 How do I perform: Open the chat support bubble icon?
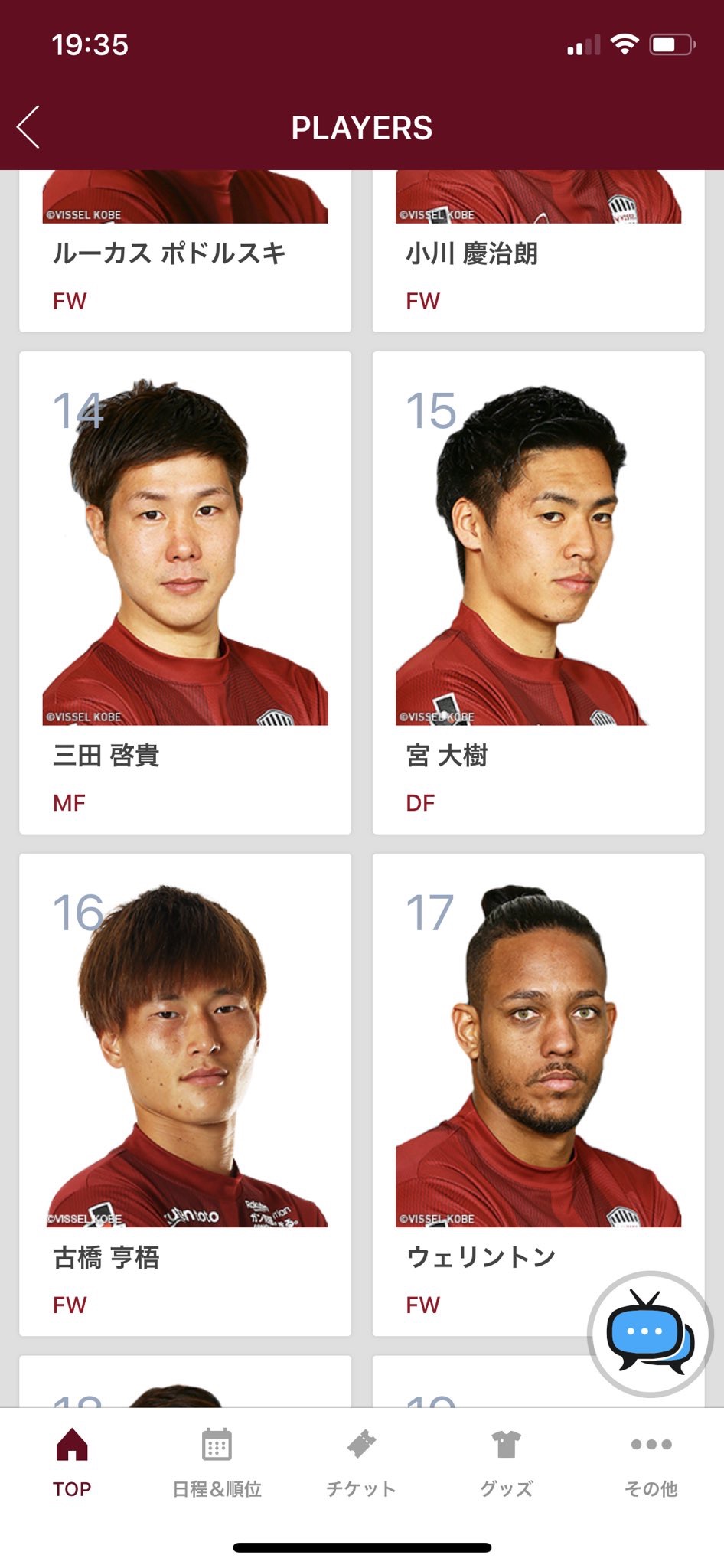coord(651,1334)
